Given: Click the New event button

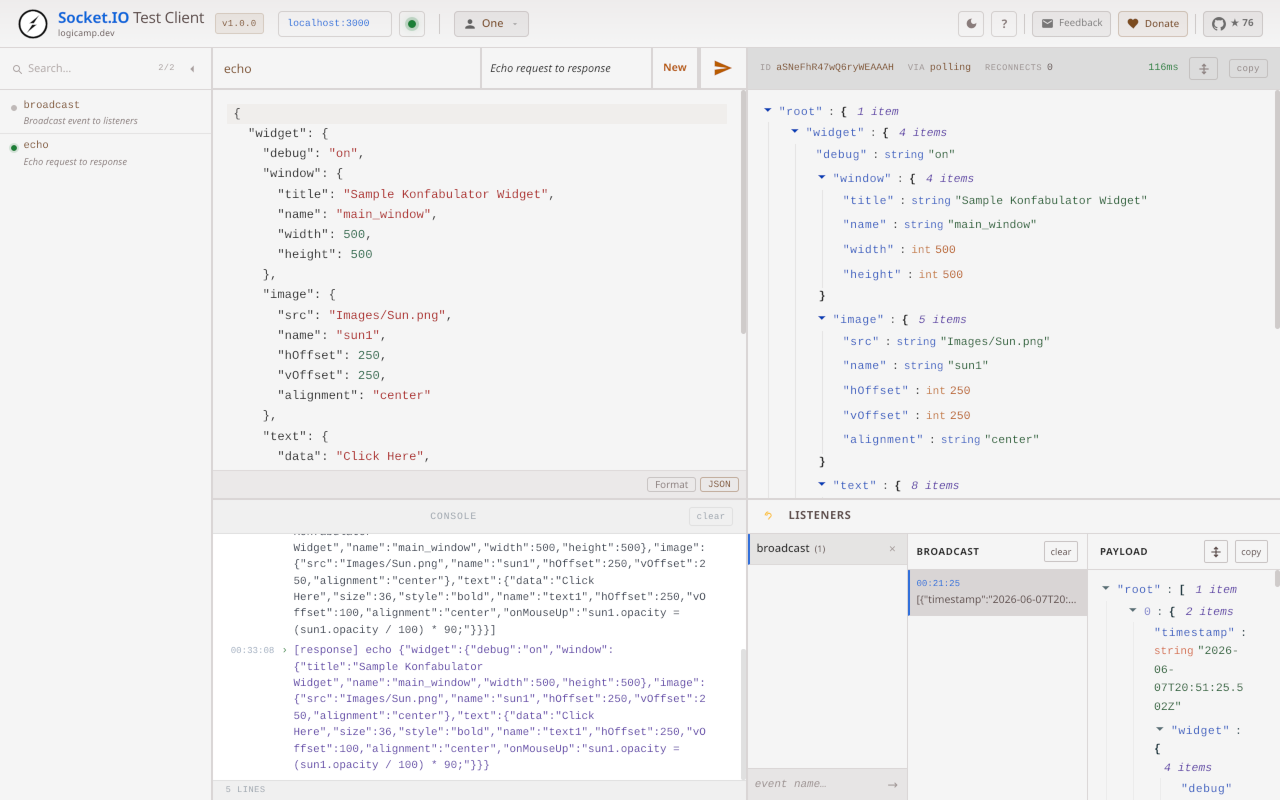Looking at the screenshot, I should pyautogui.click(x=675, y=68).
